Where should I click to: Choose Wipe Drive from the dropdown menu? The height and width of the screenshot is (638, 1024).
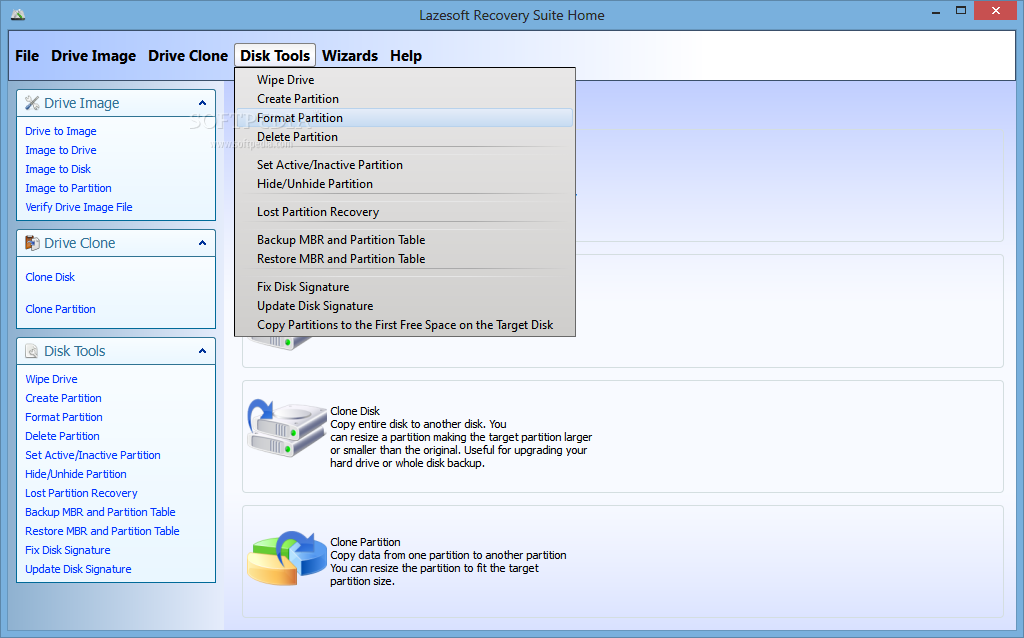(405, 80)
